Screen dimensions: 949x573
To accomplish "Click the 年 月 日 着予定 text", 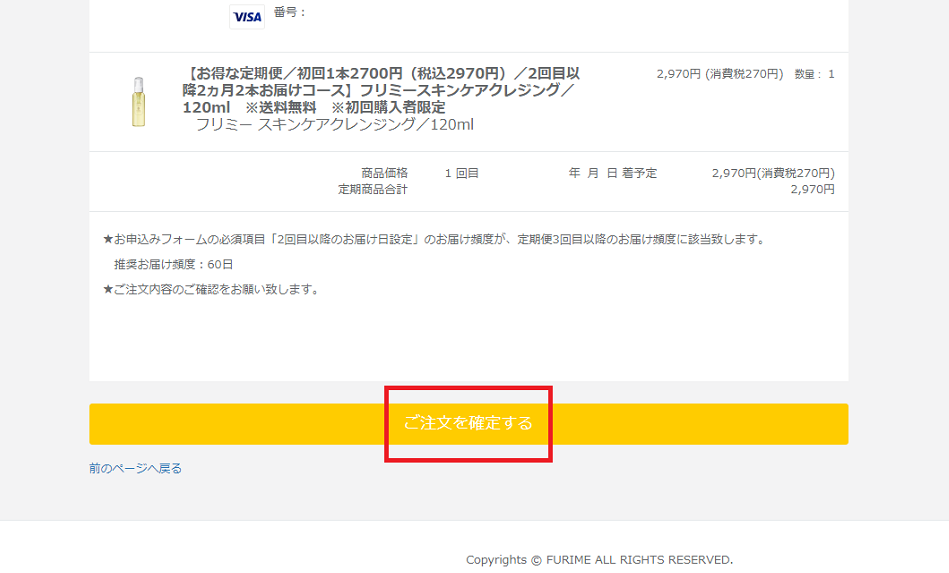I will [x=612, y=173].
